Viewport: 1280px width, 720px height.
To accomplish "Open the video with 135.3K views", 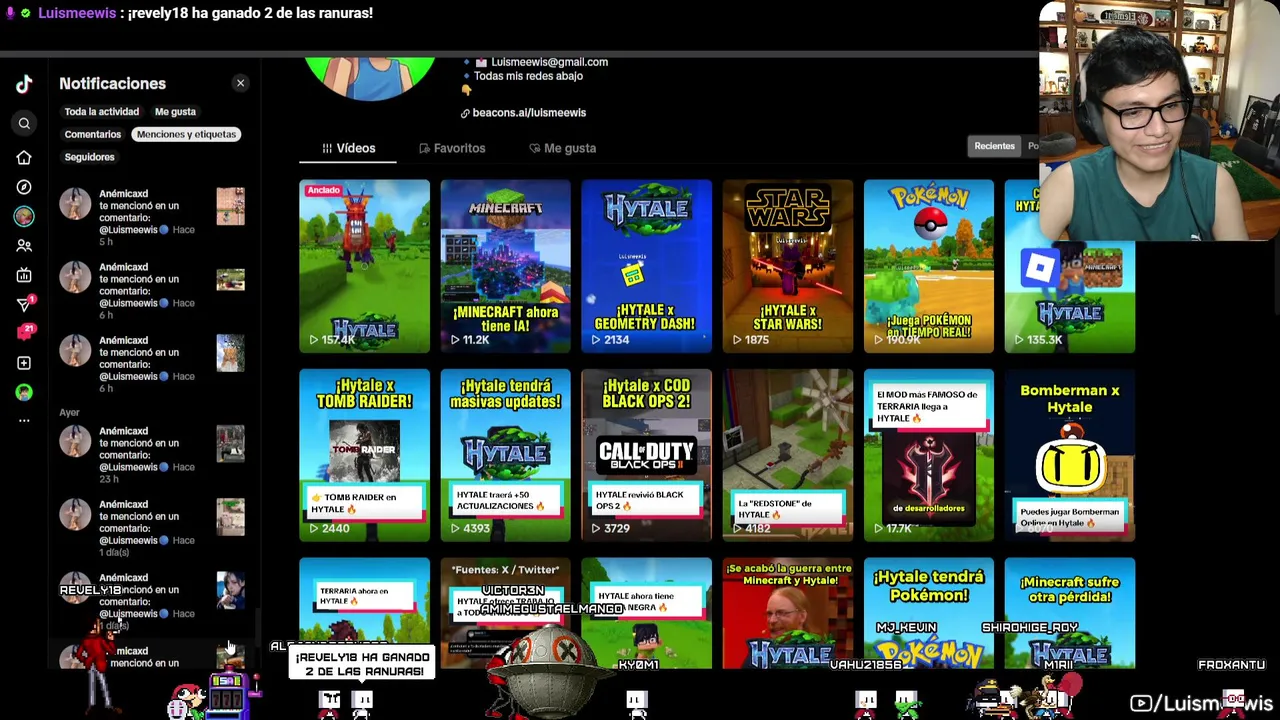I will click(x=1070, y=266).
